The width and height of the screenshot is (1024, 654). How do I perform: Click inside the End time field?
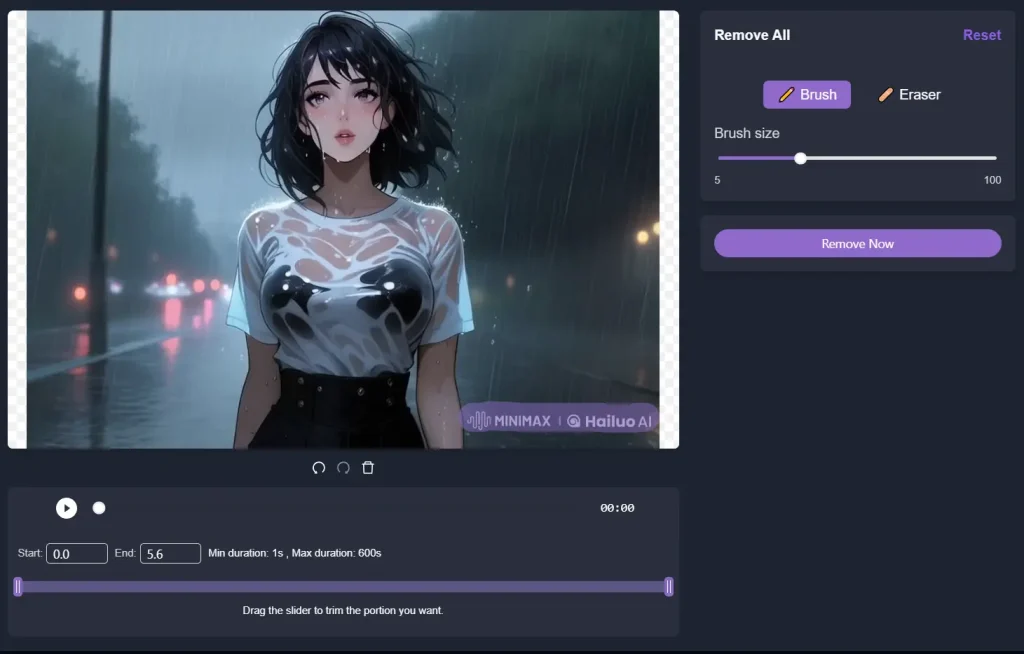point(170,553)
